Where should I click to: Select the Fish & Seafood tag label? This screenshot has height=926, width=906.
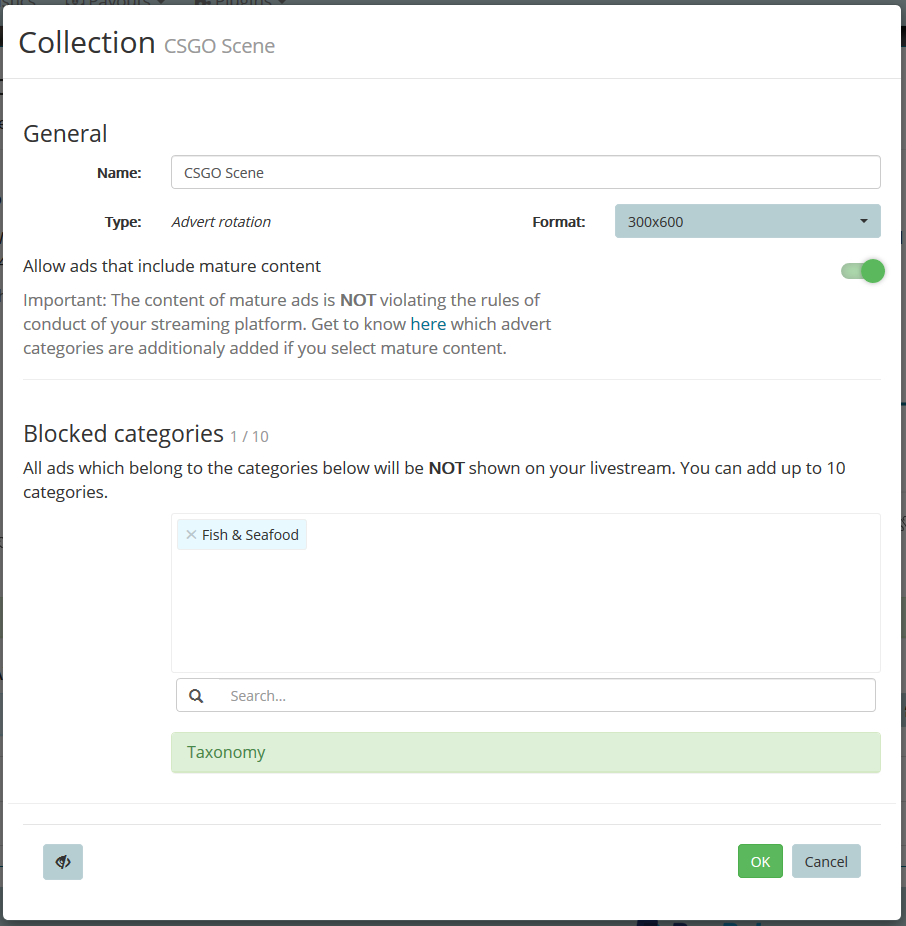[250, 535]
